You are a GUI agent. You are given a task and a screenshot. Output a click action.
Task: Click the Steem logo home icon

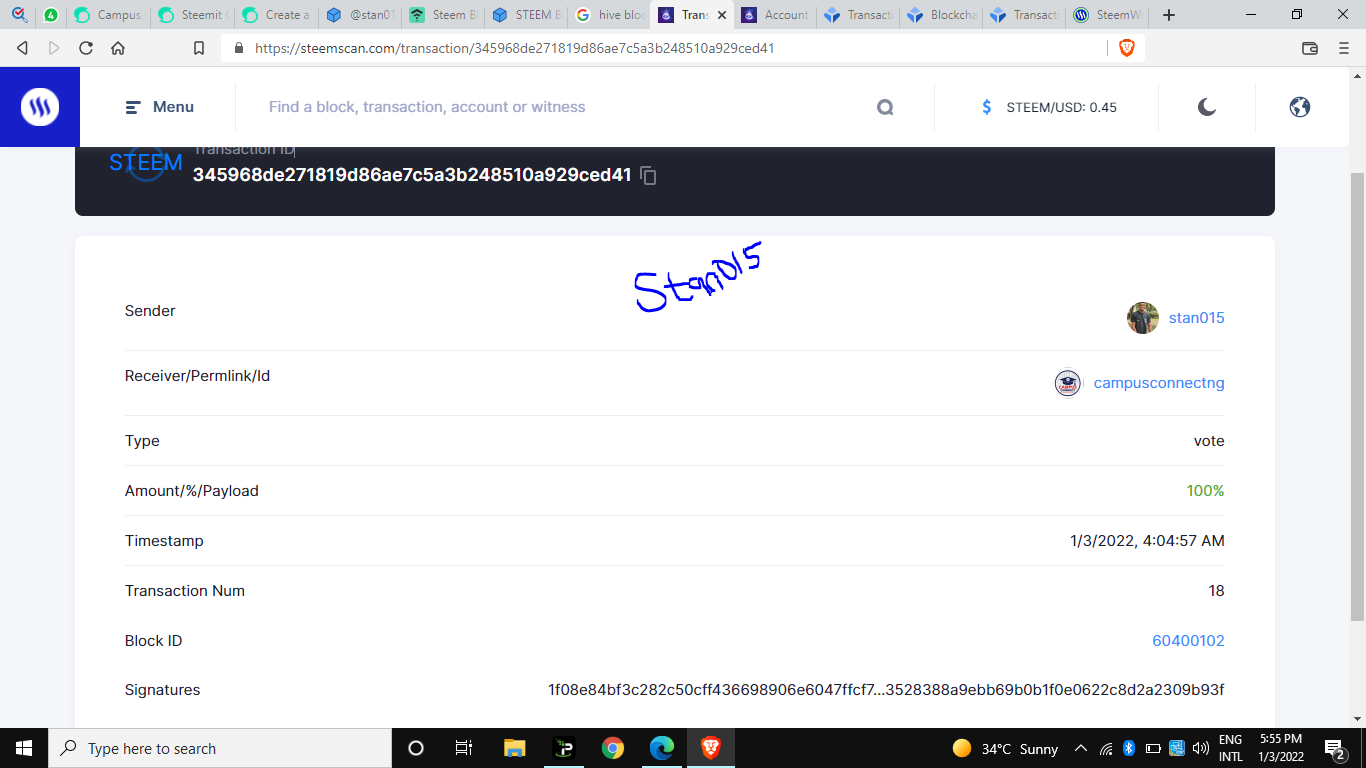(40, 107)
